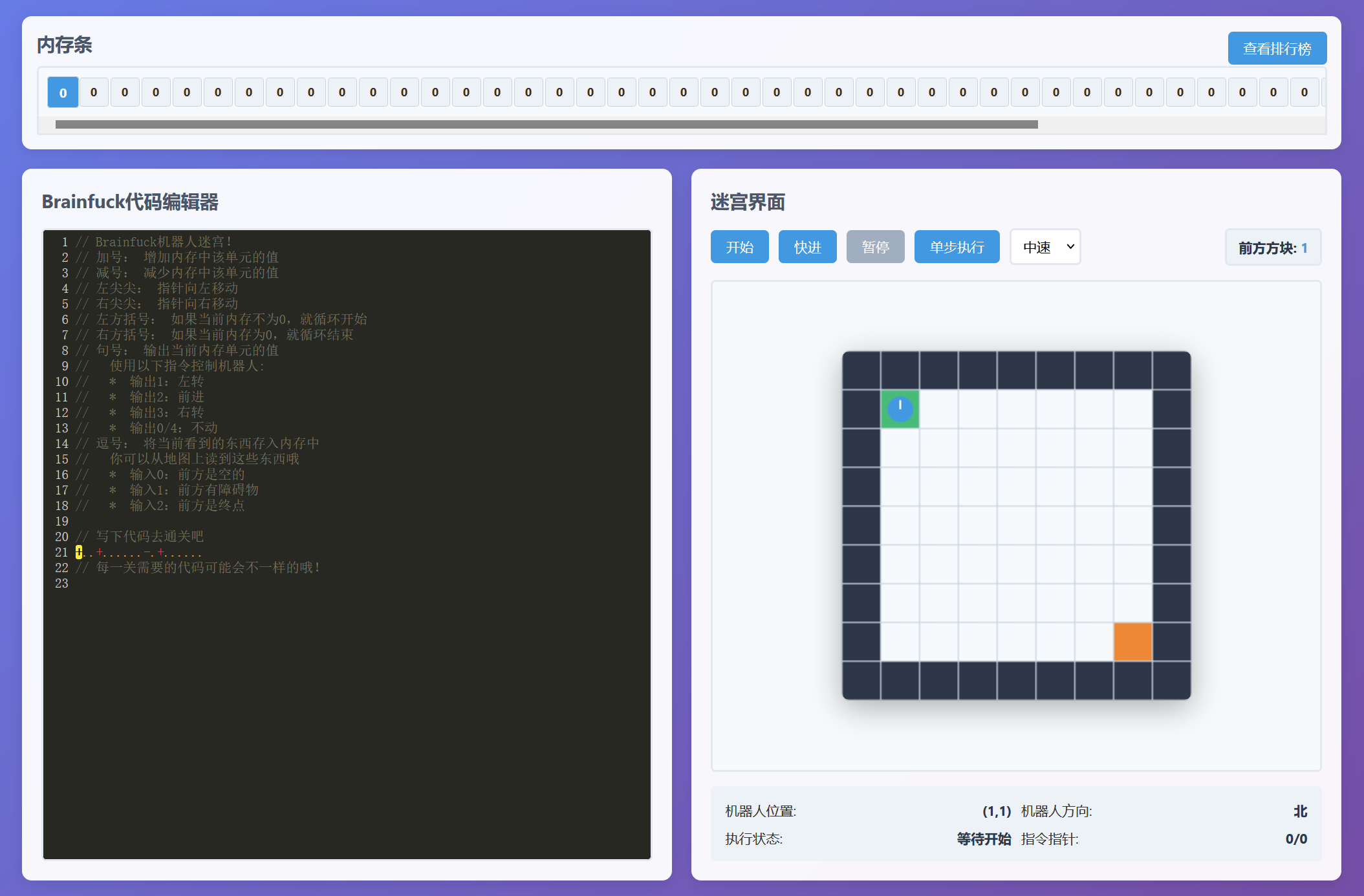Click the dark wall tile at the maze's bottom-right corner
The width and height of the screenshot is (1364, 896).
coord(1171,680)
